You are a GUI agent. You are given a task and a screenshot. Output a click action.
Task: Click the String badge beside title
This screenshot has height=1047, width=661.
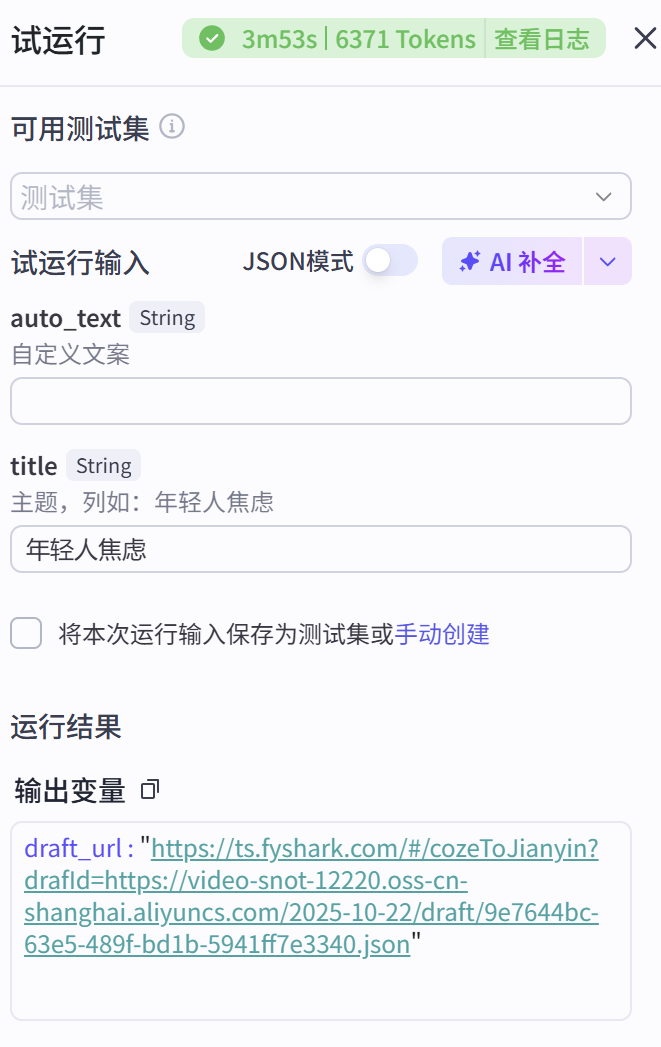pos(103,465)
